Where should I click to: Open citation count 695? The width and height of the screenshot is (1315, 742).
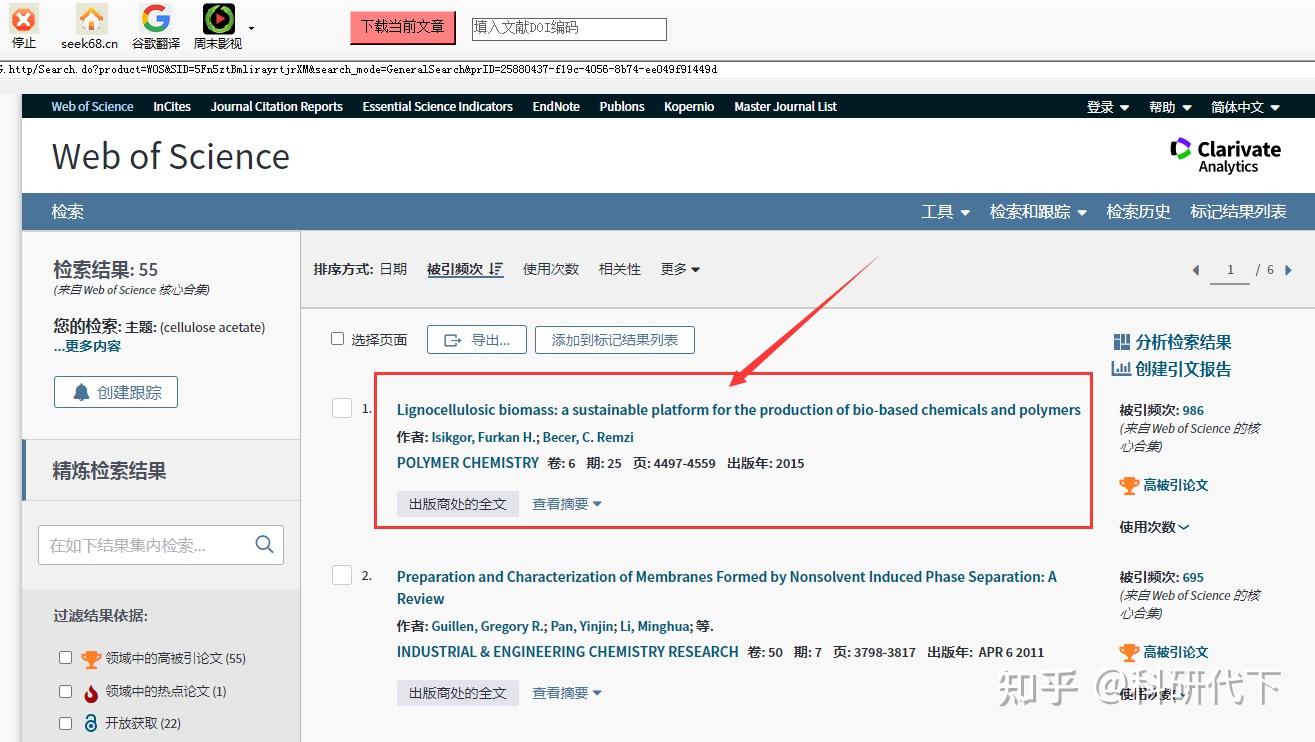point(1193,577)
